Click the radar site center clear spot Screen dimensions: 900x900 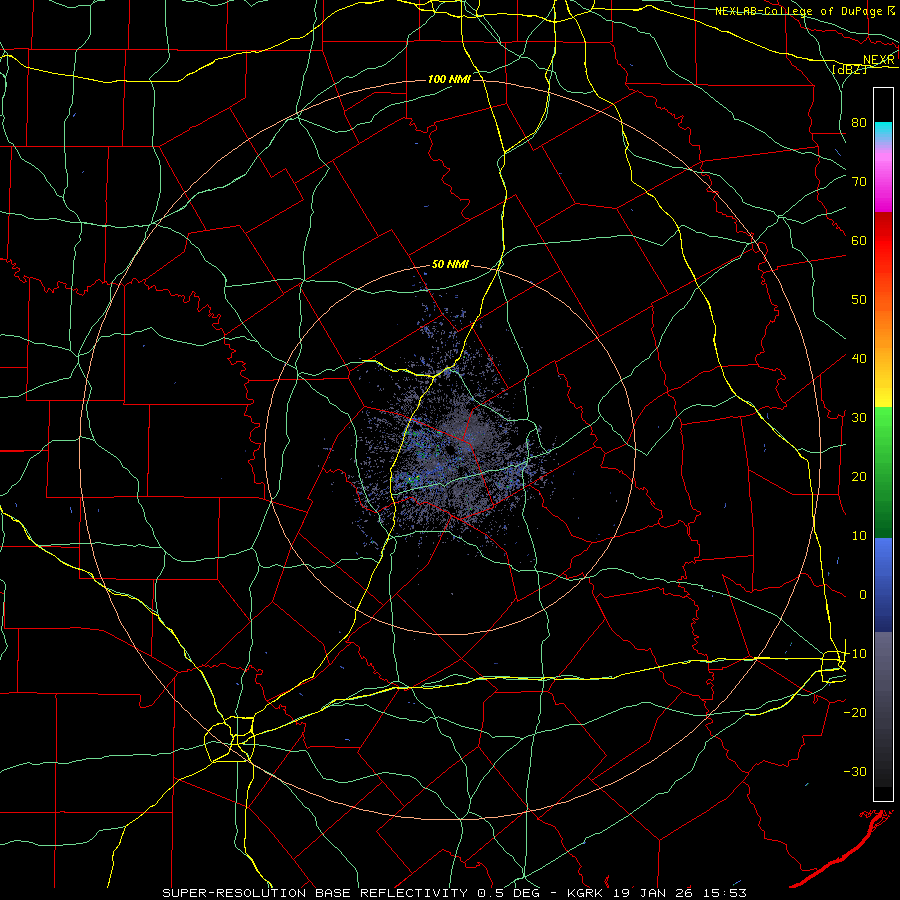coord(451,449)
